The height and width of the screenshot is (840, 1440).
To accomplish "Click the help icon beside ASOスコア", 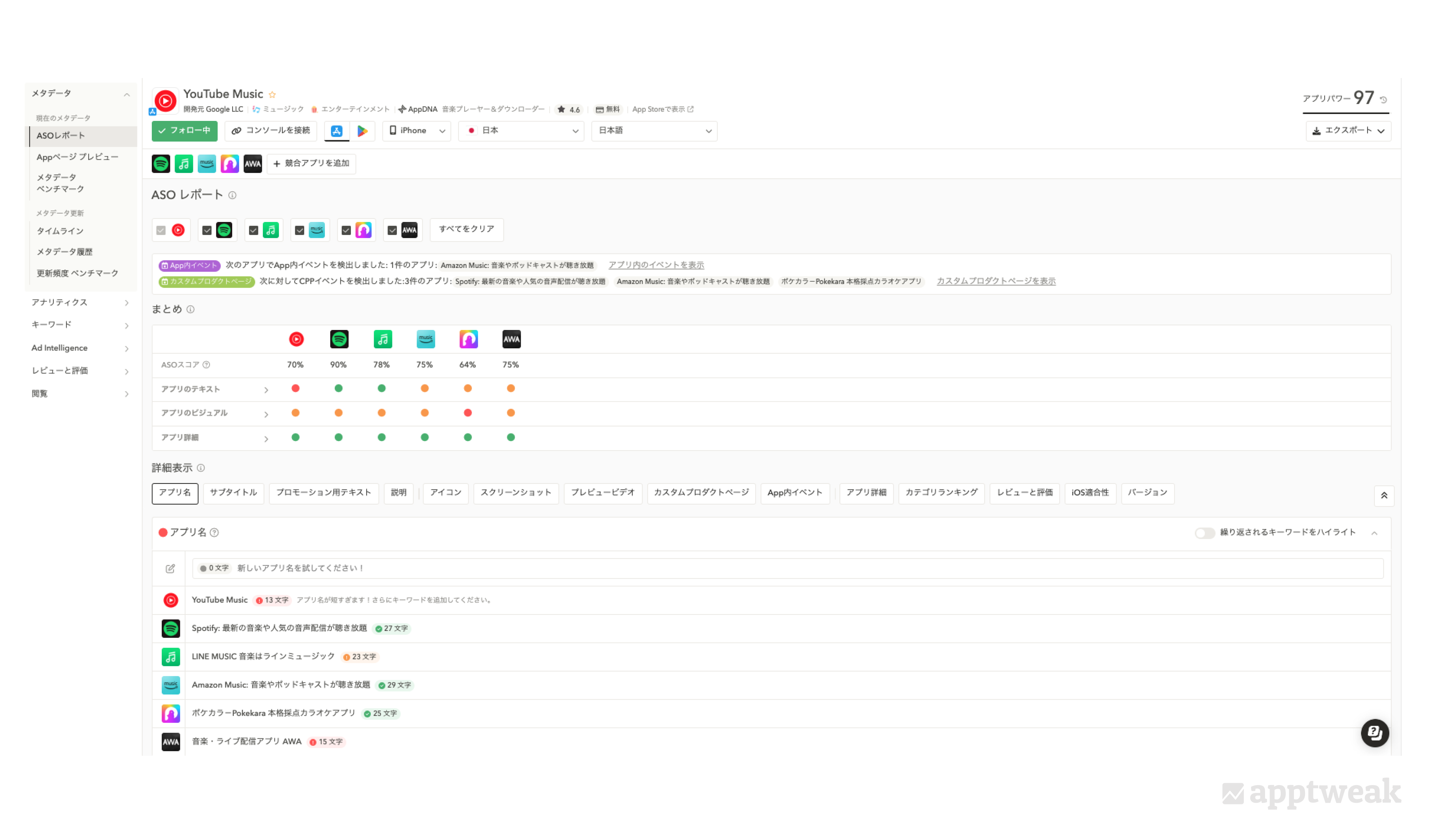I will click(x=206, y=364).
